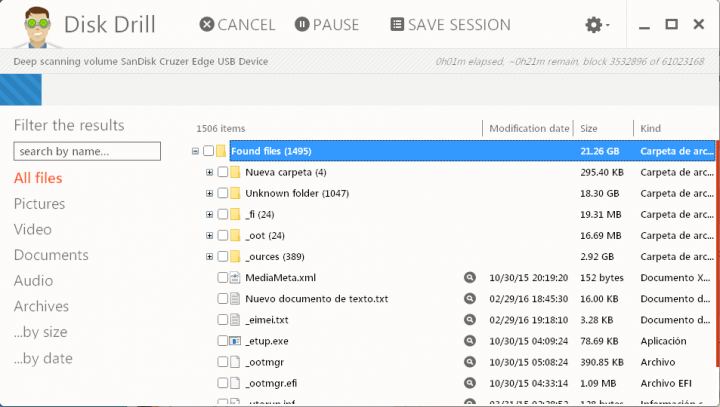
Task: Check the Found files checkbox
Action: [x=208, y=151]
